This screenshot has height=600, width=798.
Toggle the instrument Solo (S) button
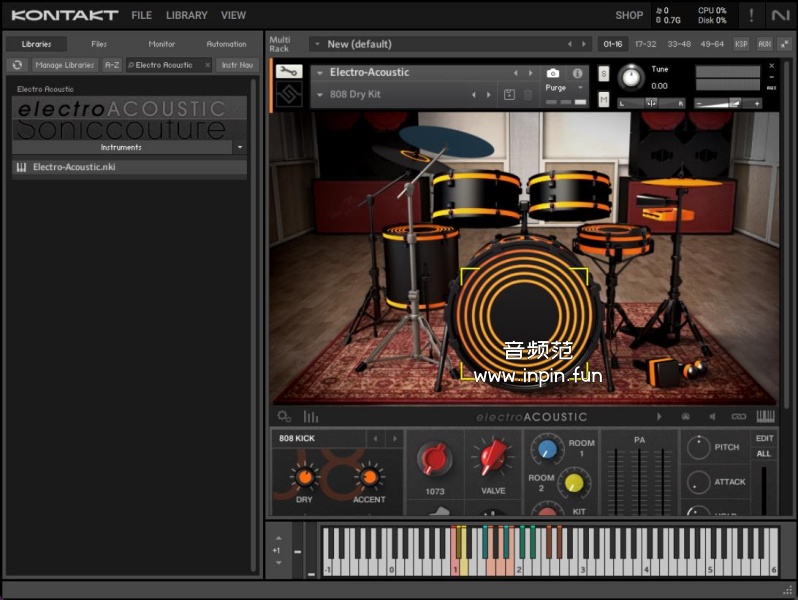604,74
